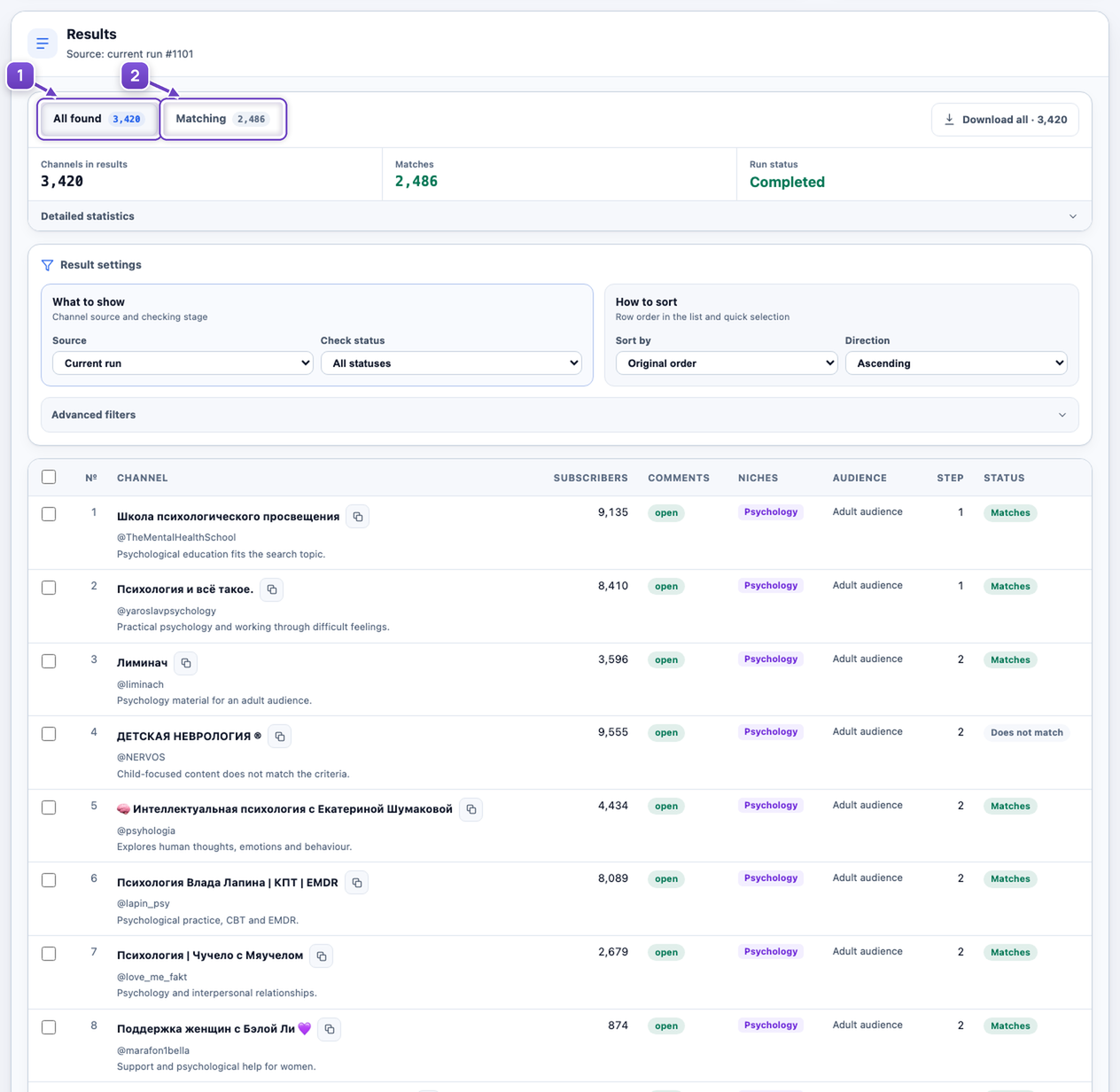Screen dimensions: 1120x1092
Task: Click the Subscribers column header
Action: click(591, 478)
